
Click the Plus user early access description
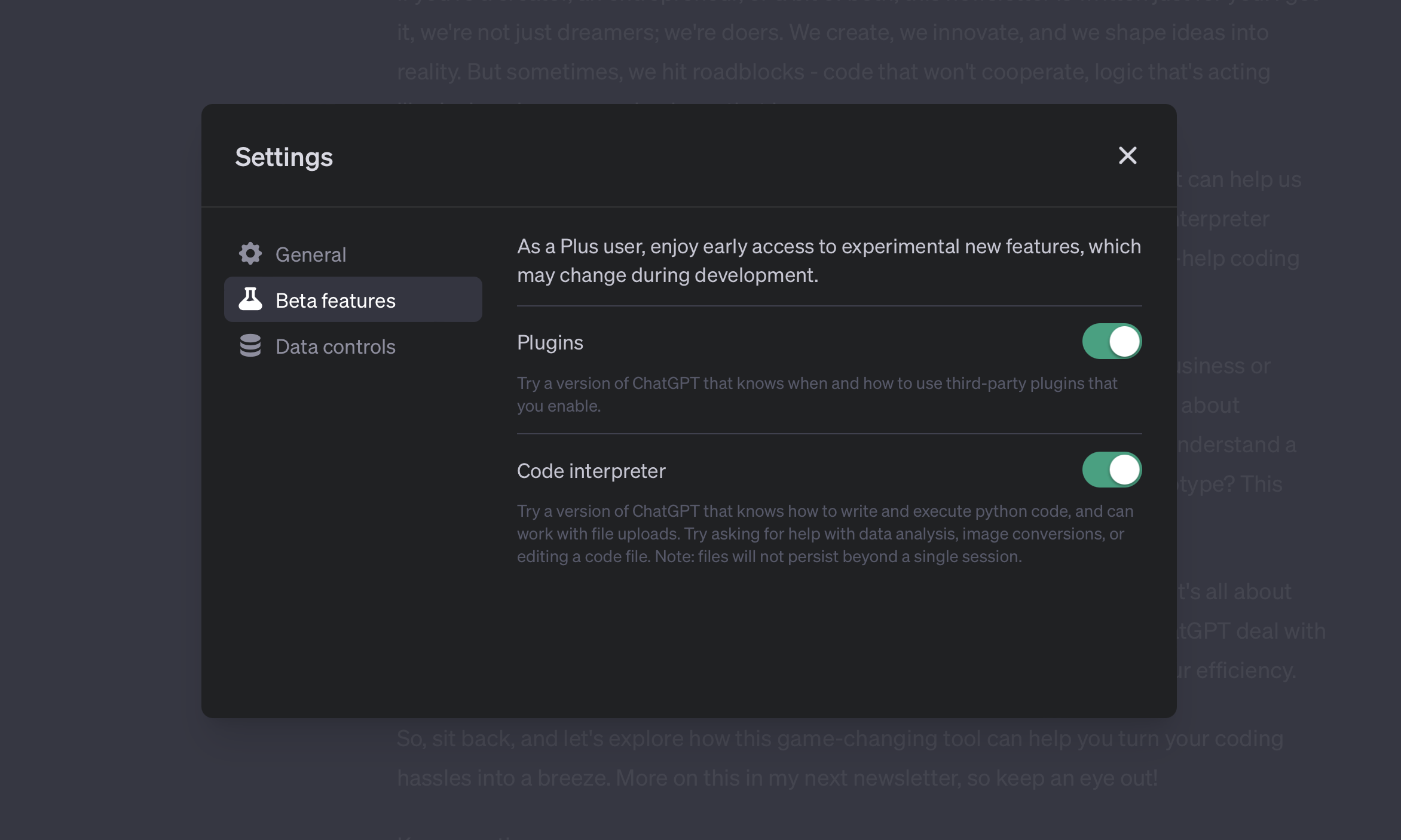[x=828, y=260]
